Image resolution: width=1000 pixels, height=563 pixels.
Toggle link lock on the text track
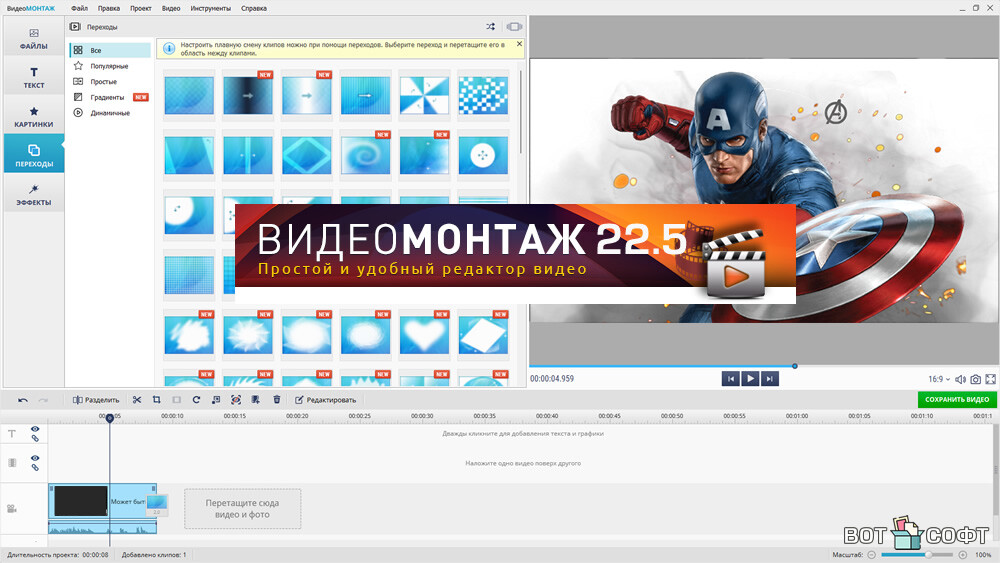[x=35, y=439]
